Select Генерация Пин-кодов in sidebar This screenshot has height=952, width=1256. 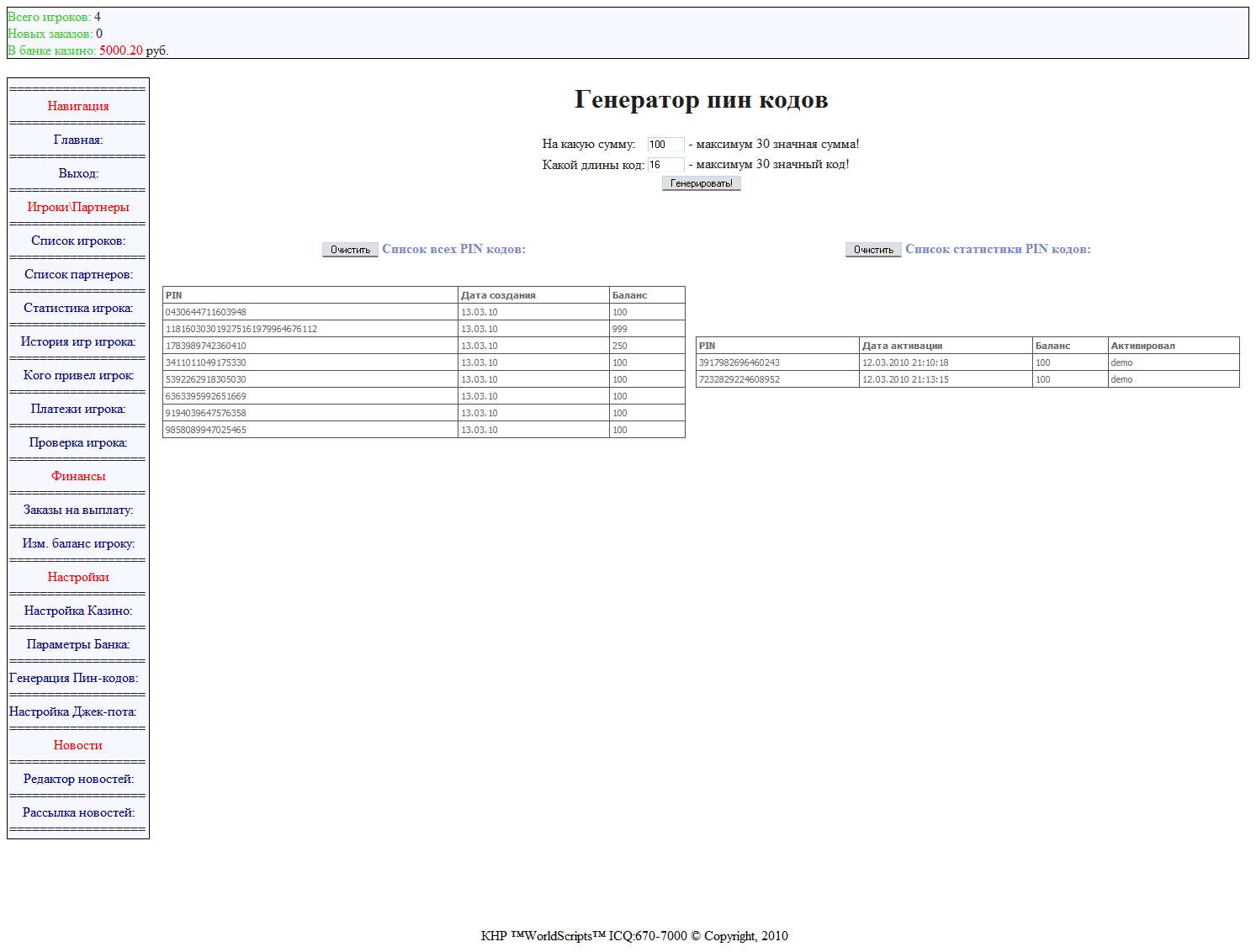pyautogui.click(x=74, y=678)
